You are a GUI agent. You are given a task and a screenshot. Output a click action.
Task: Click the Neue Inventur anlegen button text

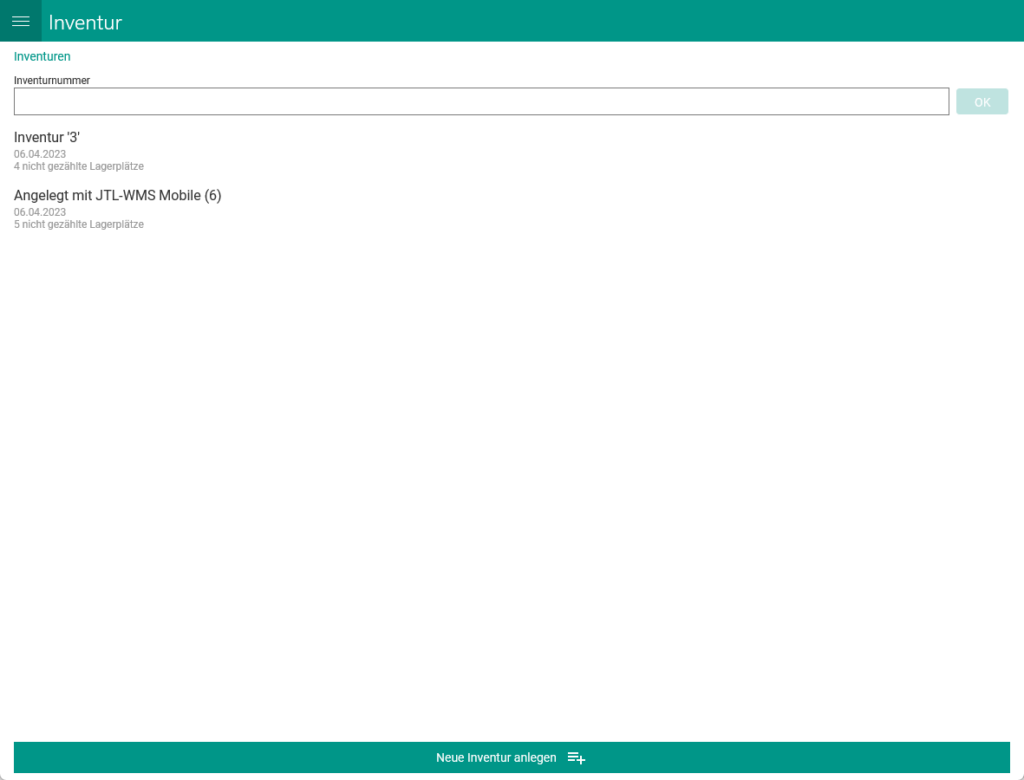pos(496,758)
